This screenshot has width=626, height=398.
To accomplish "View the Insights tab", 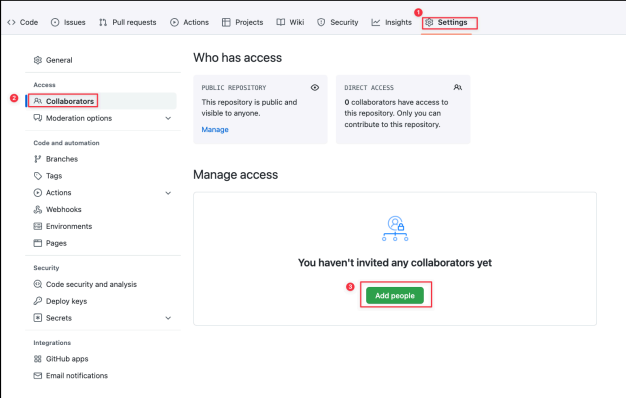I will [392, 22].
